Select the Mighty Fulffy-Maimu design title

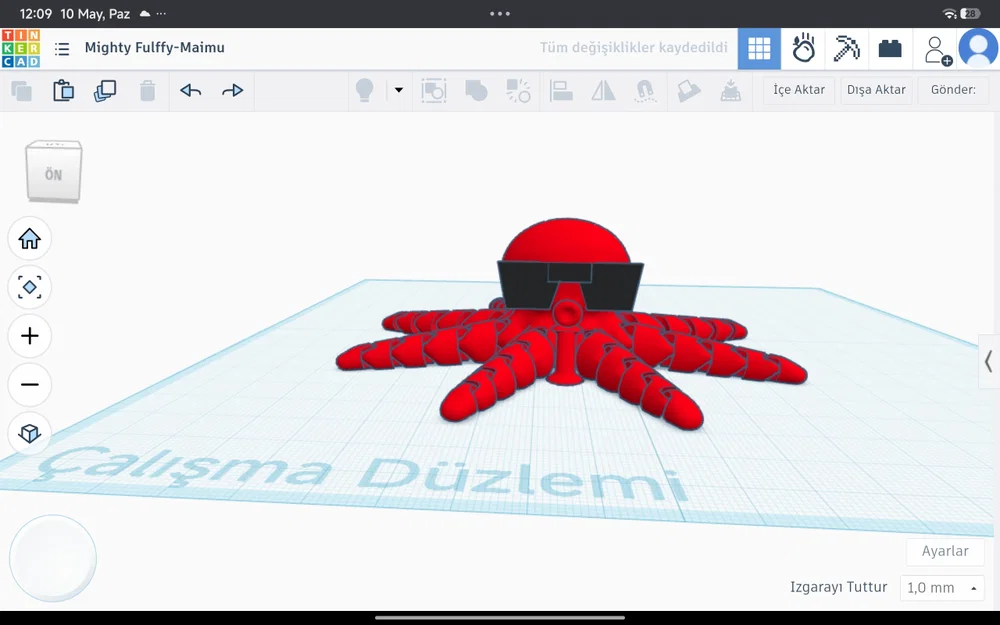click(x=154, y=48)
